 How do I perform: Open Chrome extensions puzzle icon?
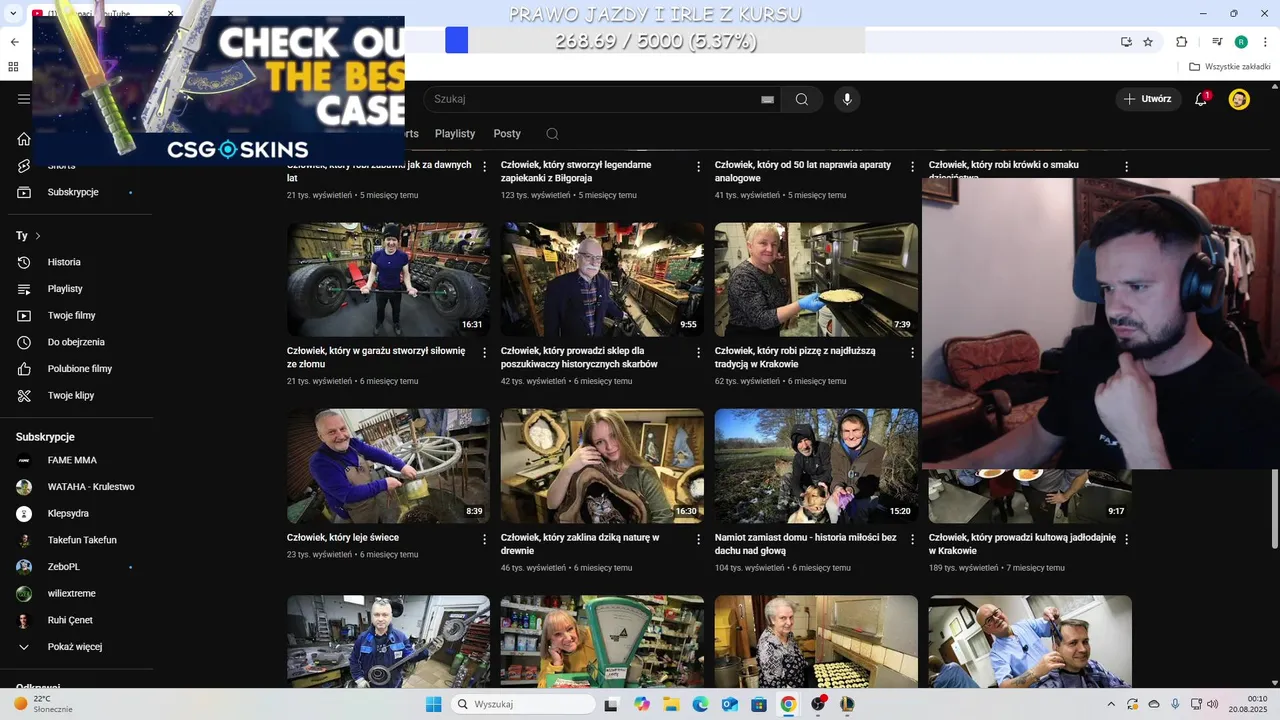point(1182,42)
